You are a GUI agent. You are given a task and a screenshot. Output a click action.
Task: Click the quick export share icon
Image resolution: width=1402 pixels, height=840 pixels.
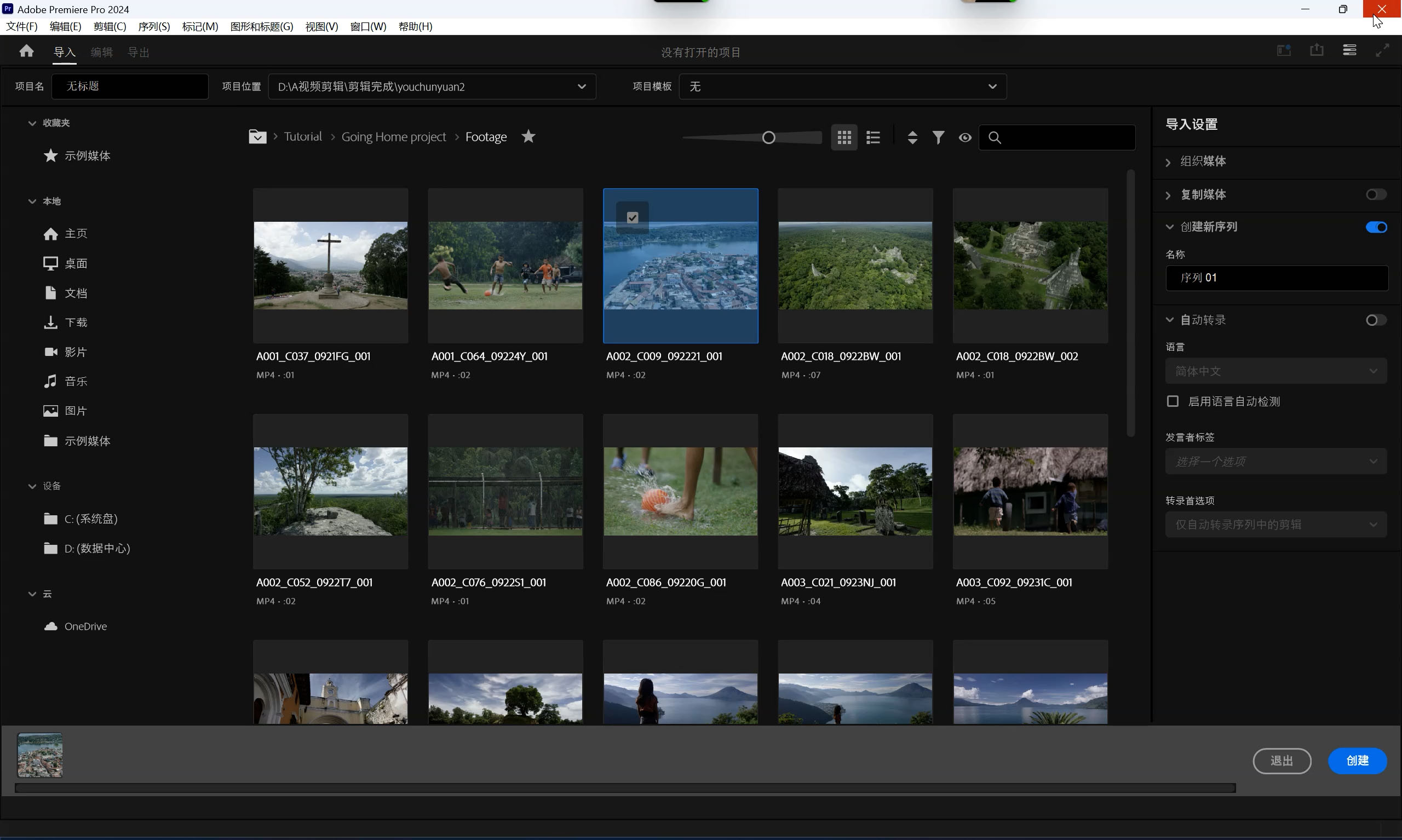(x=1317, y=50)
